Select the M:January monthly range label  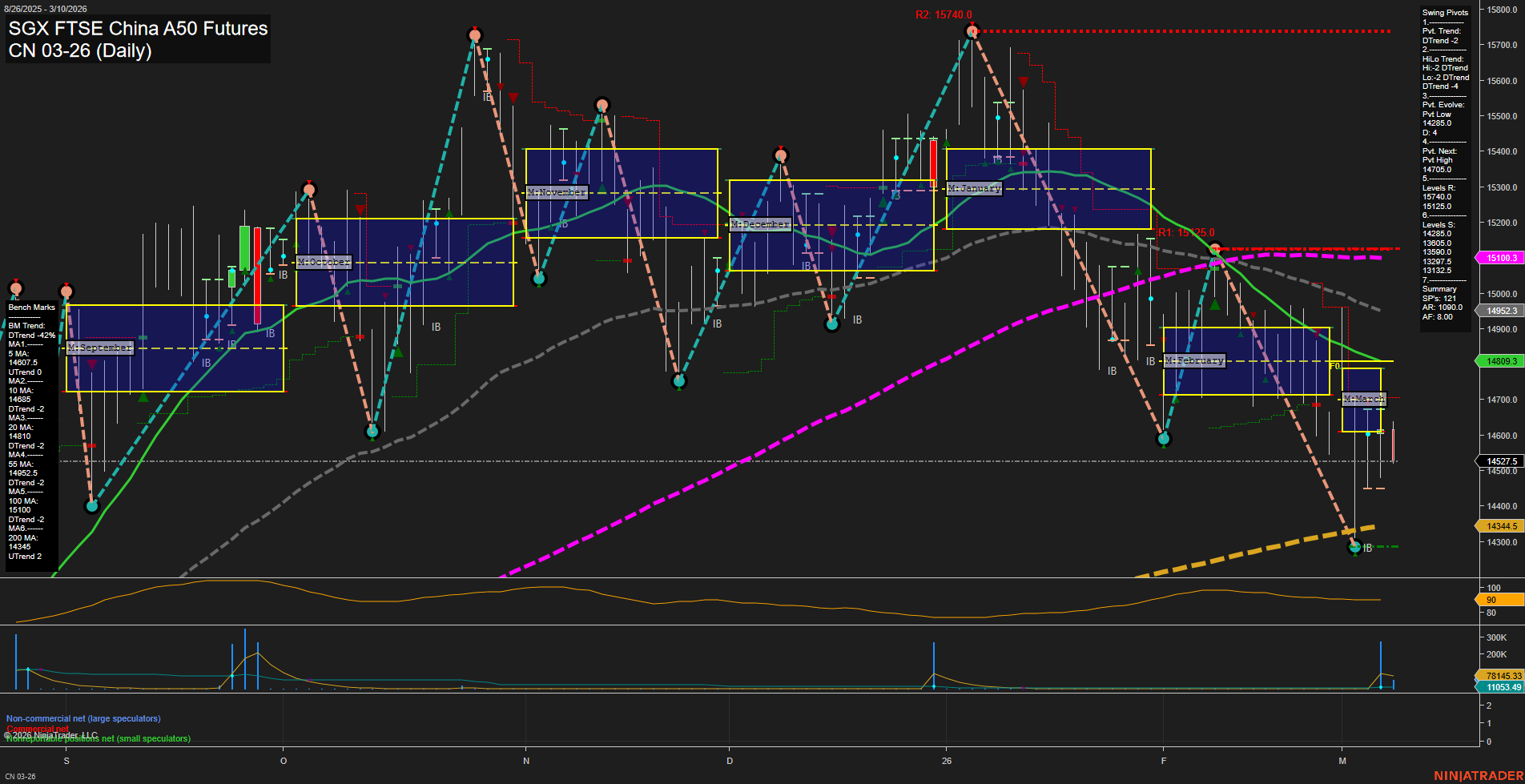[974, 188]
